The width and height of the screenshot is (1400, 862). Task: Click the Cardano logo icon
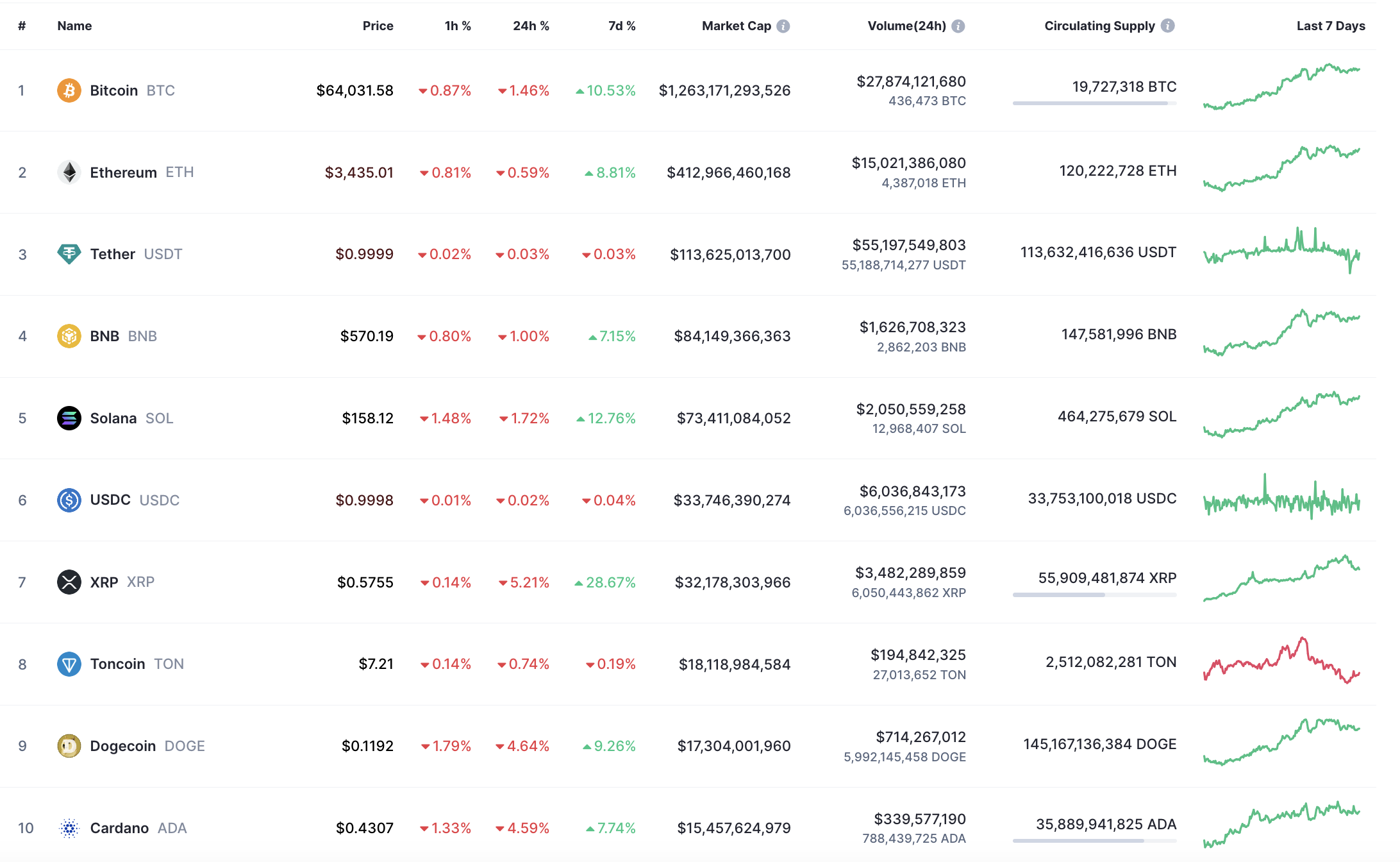pos(69,828)
